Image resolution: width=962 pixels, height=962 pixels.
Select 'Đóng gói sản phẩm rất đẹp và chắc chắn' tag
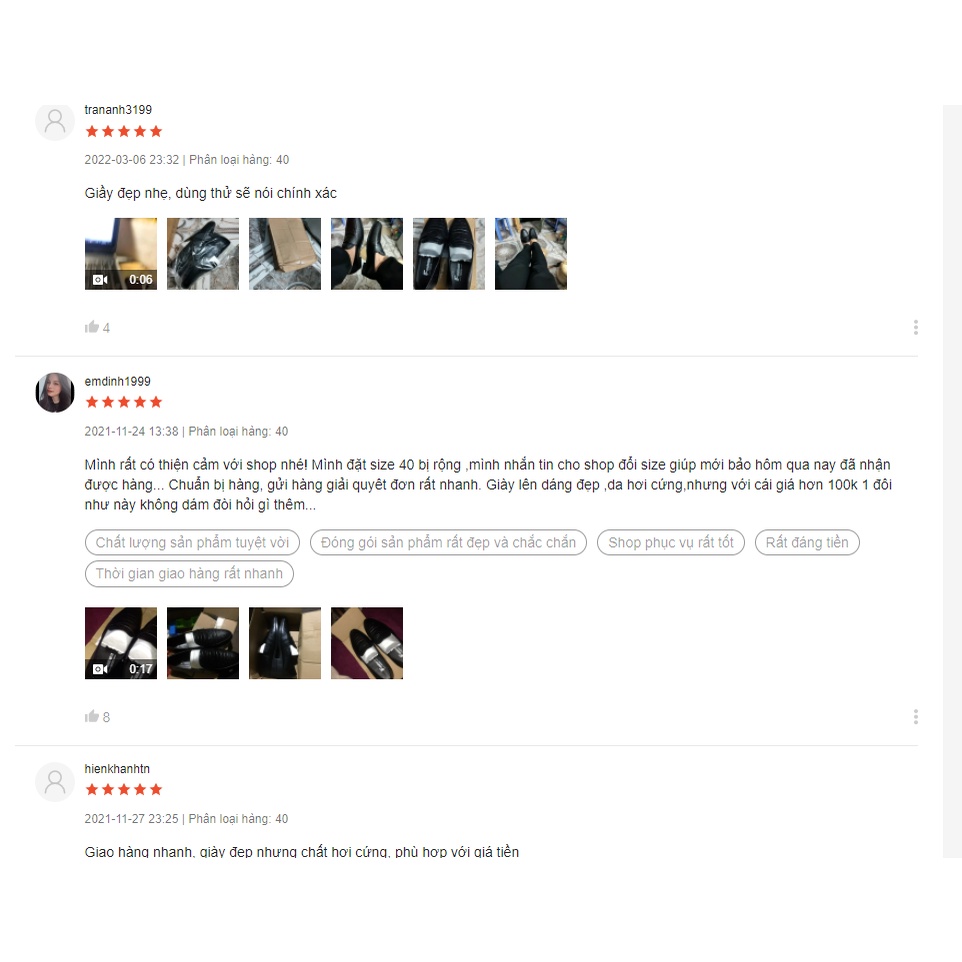[x=448, y=542]
